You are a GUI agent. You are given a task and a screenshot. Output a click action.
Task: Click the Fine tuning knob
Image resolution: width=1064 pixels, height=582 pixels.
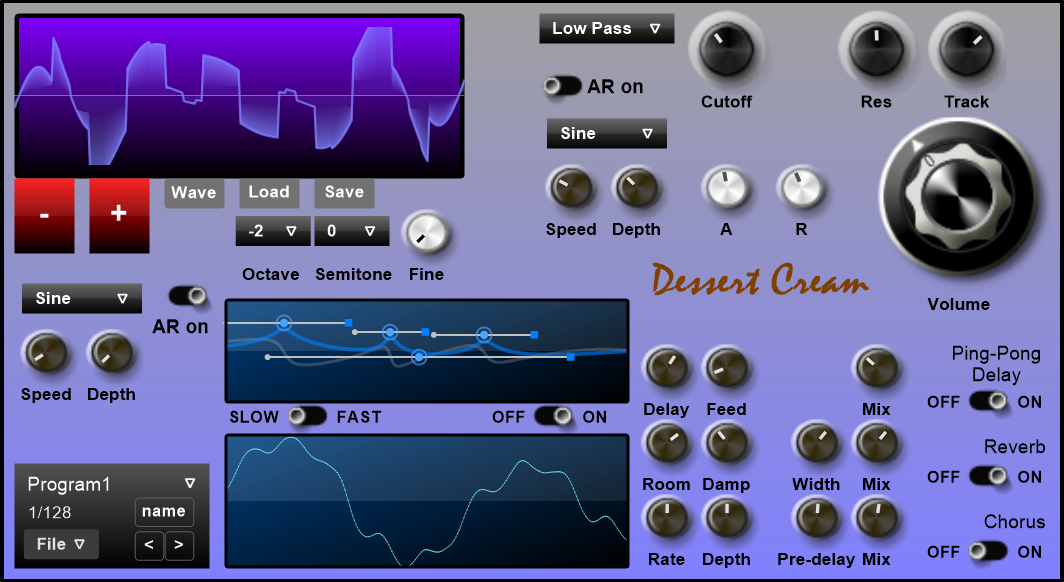coord(426,234)
